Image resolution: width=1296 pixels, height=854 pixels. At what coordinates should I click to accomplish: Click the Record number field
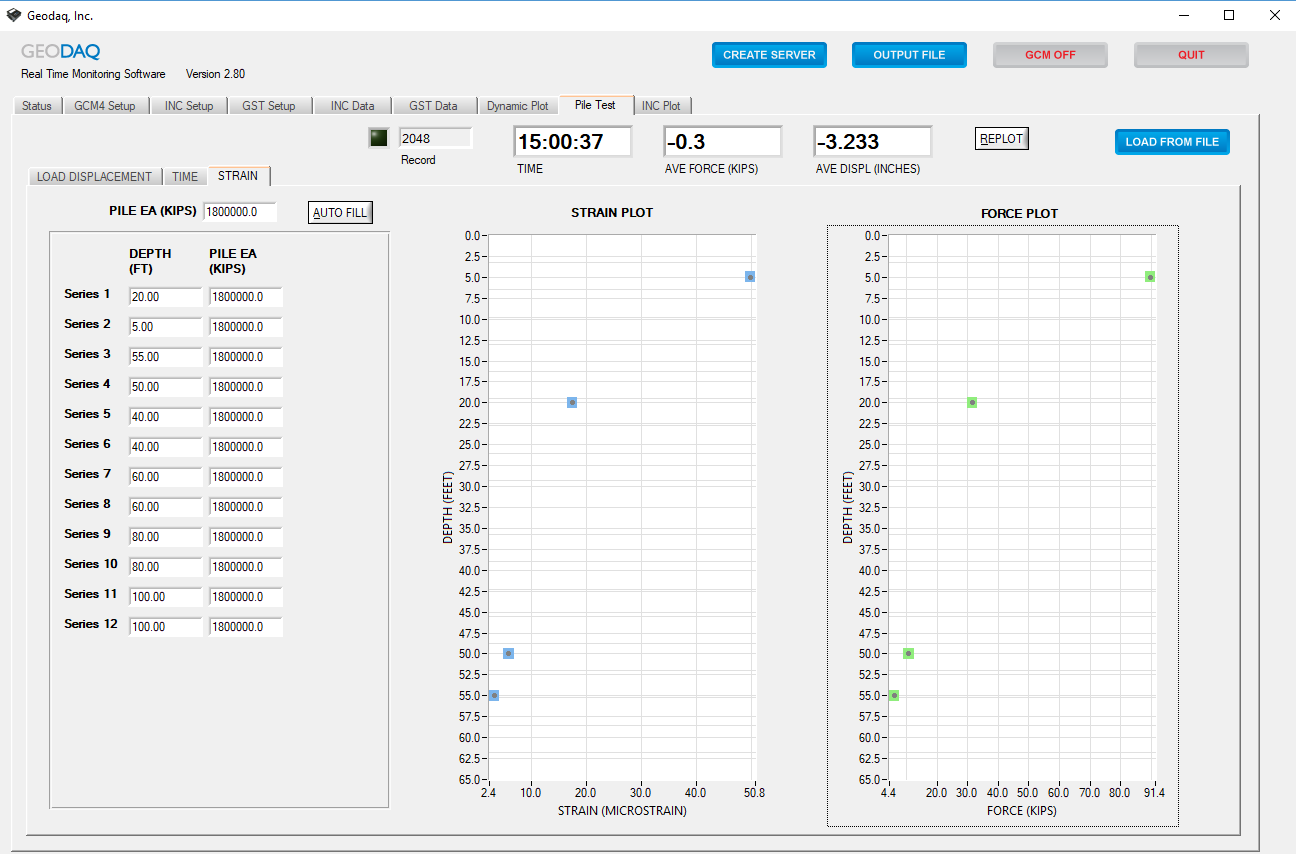pos(435,138)
